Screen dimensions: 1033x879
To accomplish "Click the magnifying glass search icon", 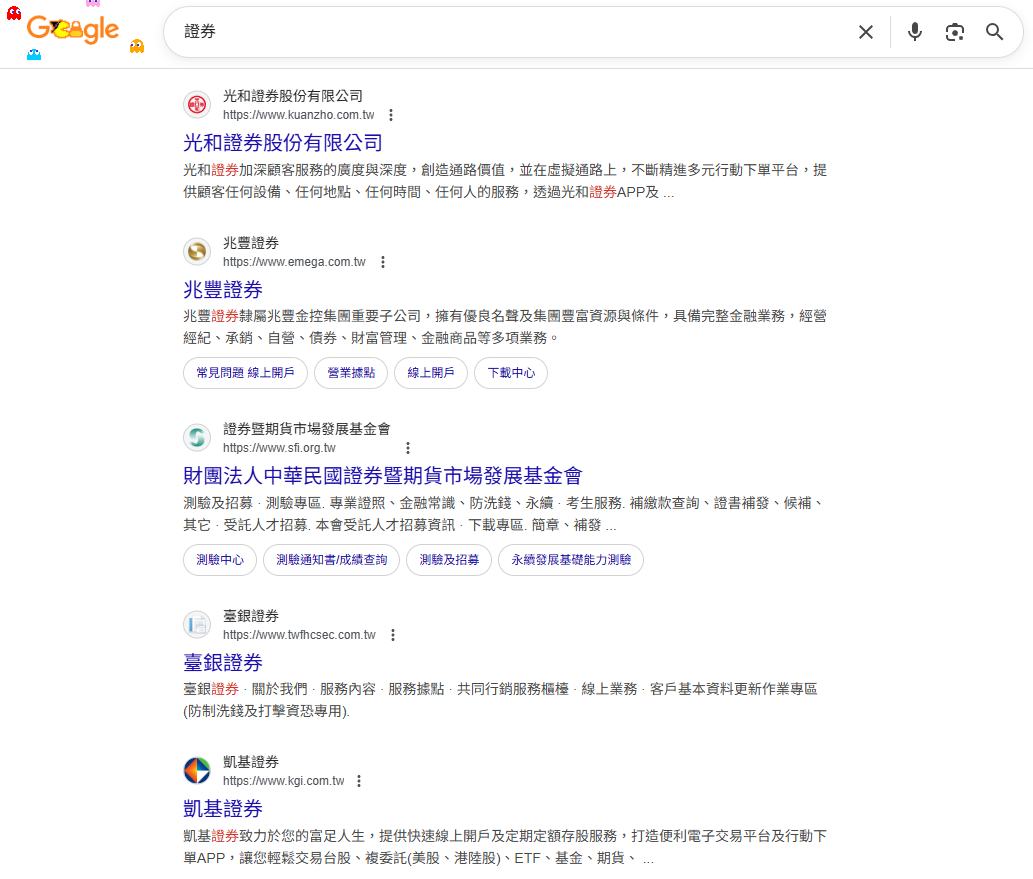I will coord(994,31).
